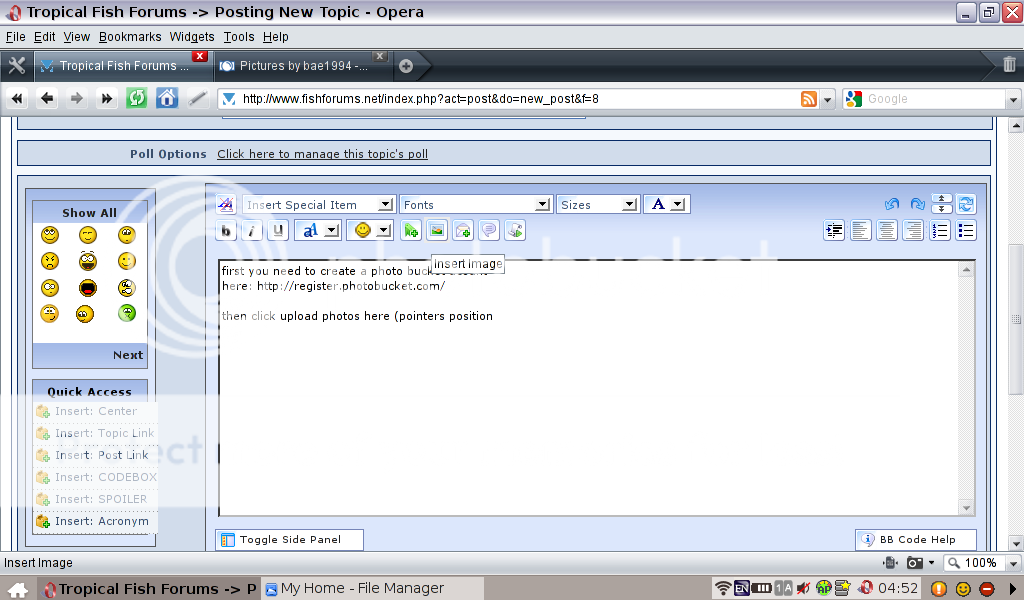
Task: Open the Bookmarks menu
Action: tap(130, 37)
